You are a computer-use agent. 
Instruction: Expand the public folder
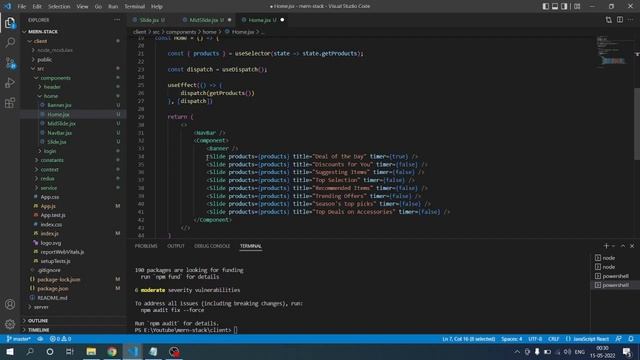44,60
